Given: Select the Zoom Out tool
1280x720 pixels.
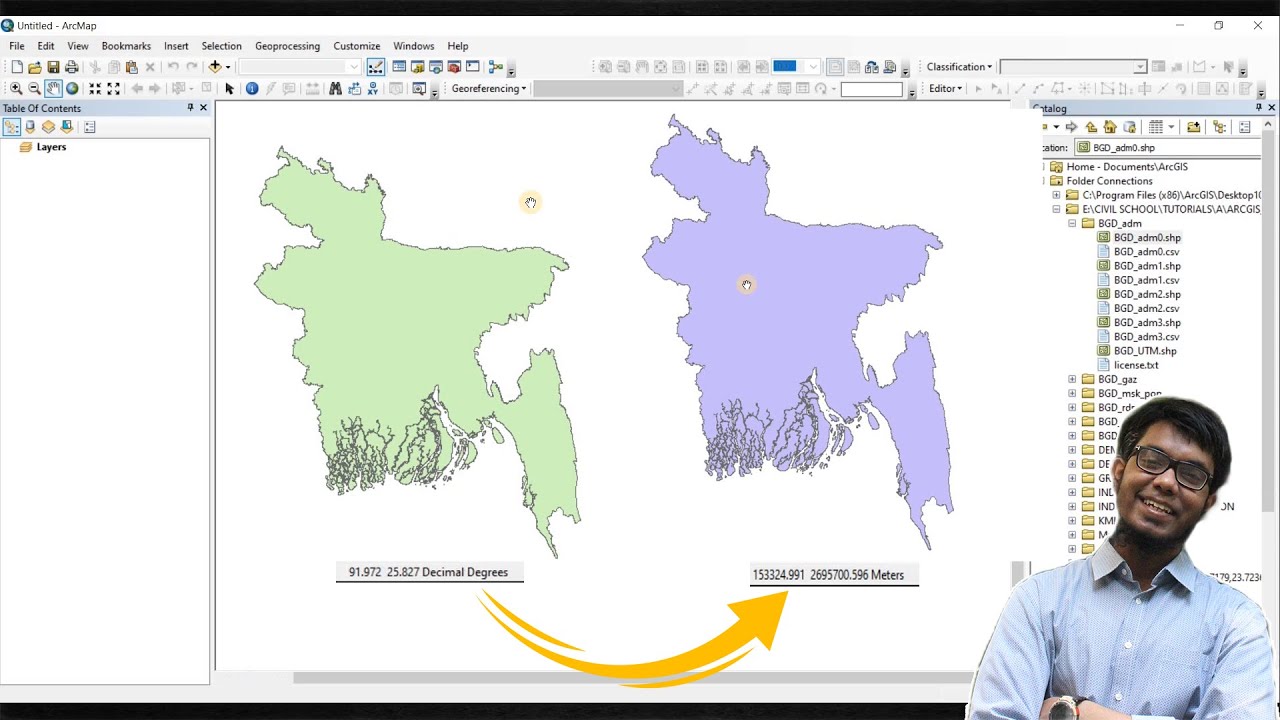Looking at the screenshot, I should 34,89.
